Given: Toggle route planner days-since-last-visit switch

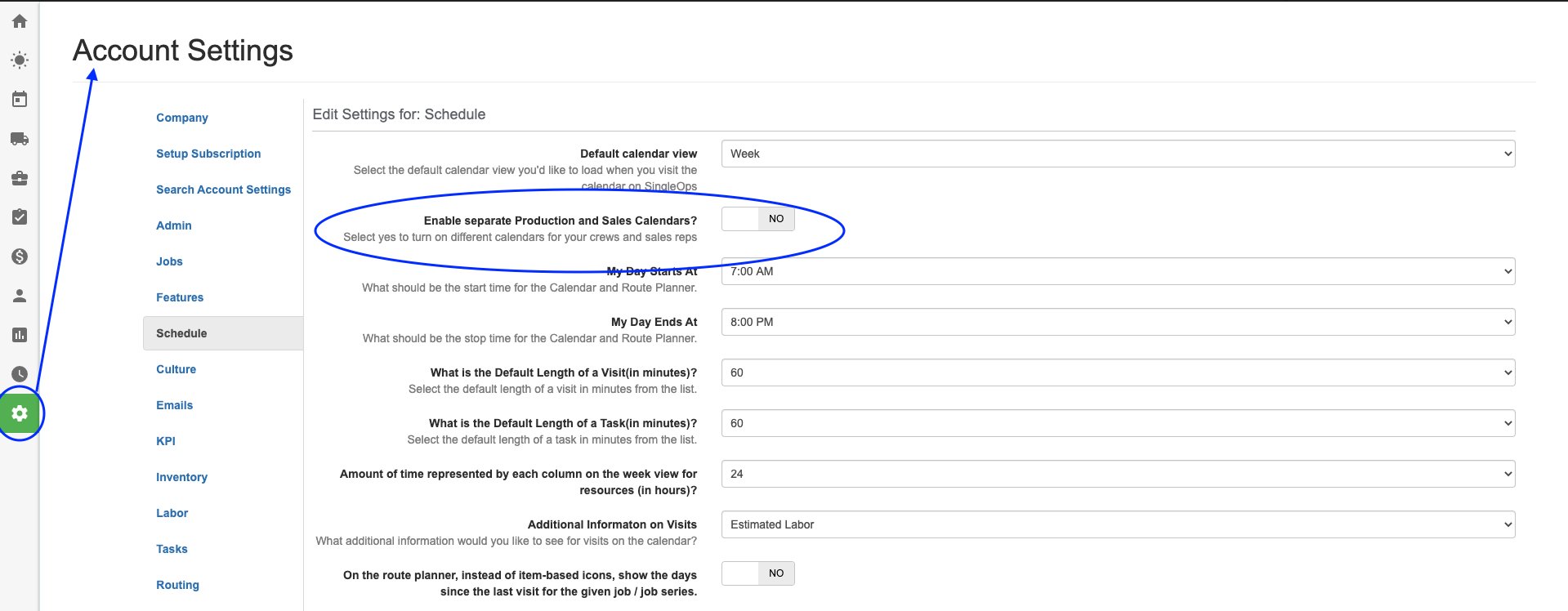Looking at the screenshot, I should click(x=757, y=573).
